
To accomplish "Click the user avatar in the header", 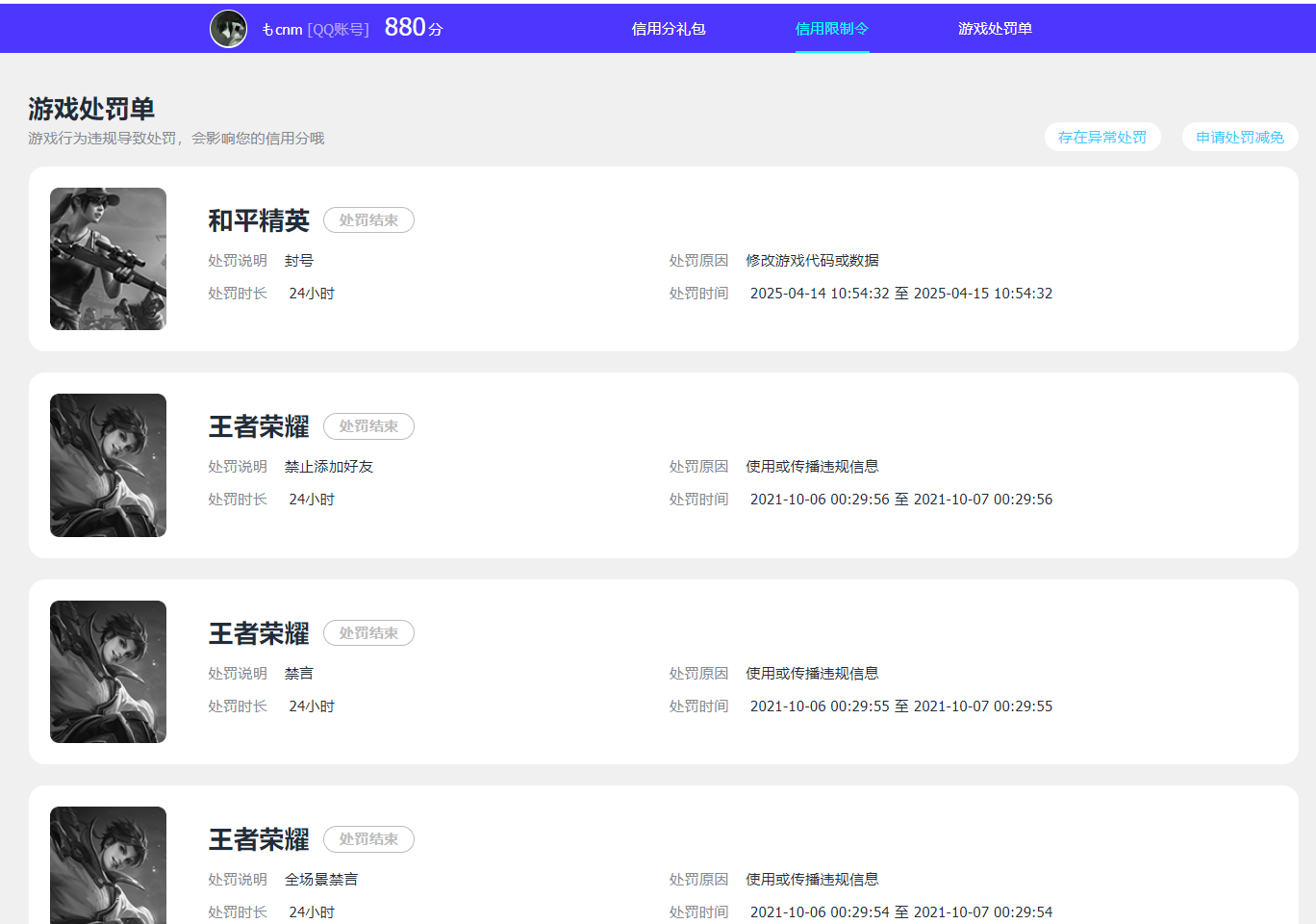I will click(x=228, y=29).
